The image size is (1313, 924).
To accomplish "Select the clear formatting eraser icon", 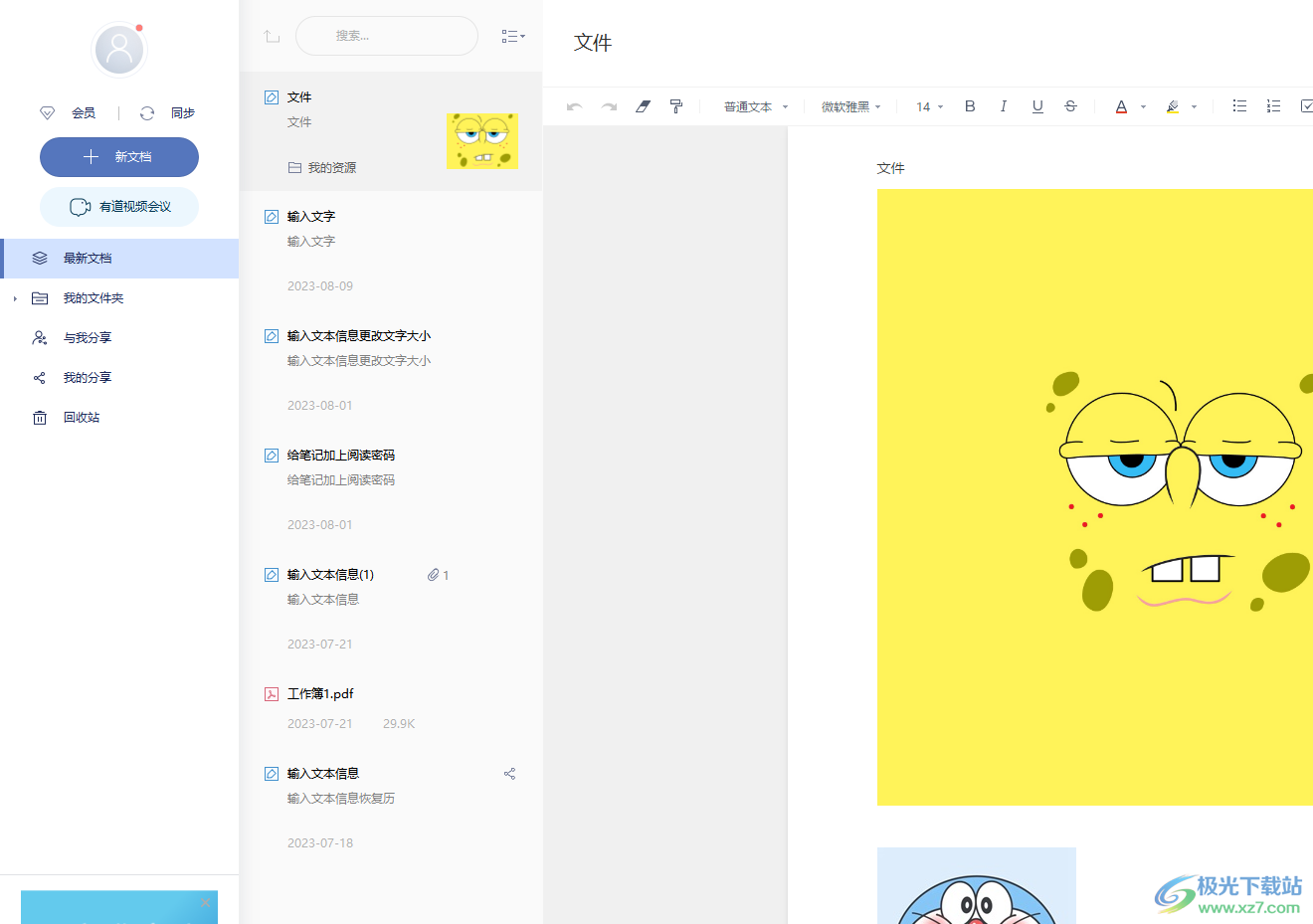I will pyautogui.click(x=643, y=106).
